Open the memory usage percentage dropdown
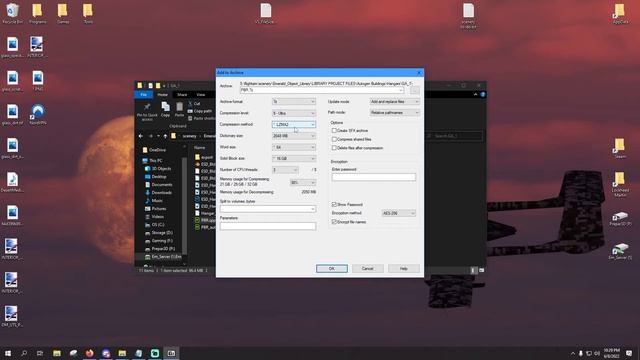Viewport: 640px width, 360px height. (303, 182)
